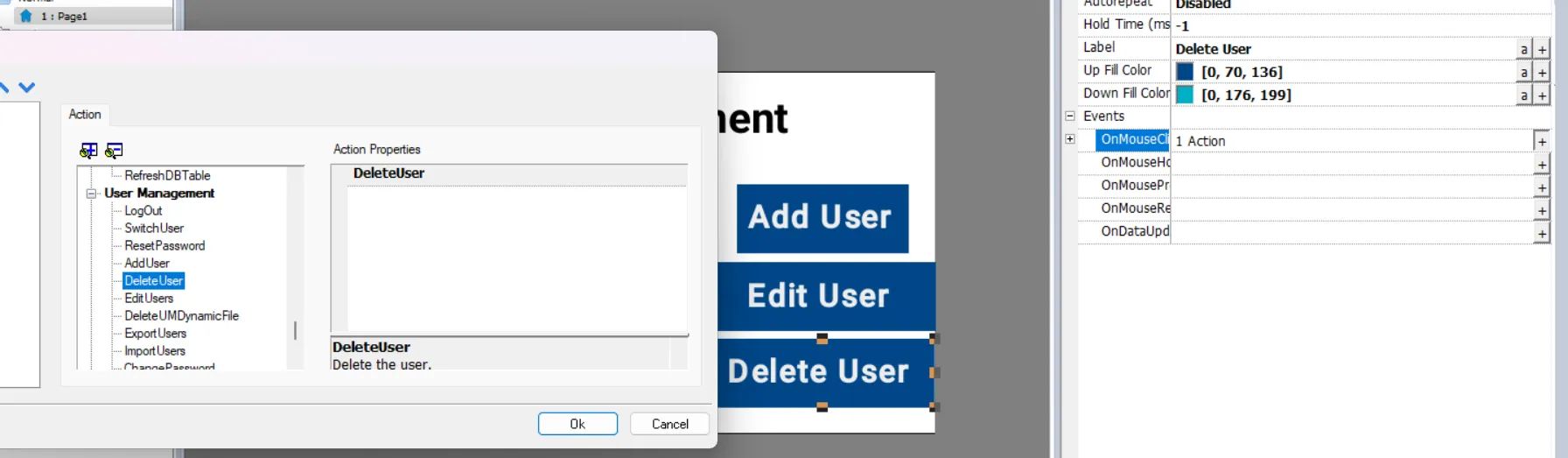Viewport: 1568px width, 458px height.
Task: Click the home icon of Page1 tab
Action: tap(26, 16)
